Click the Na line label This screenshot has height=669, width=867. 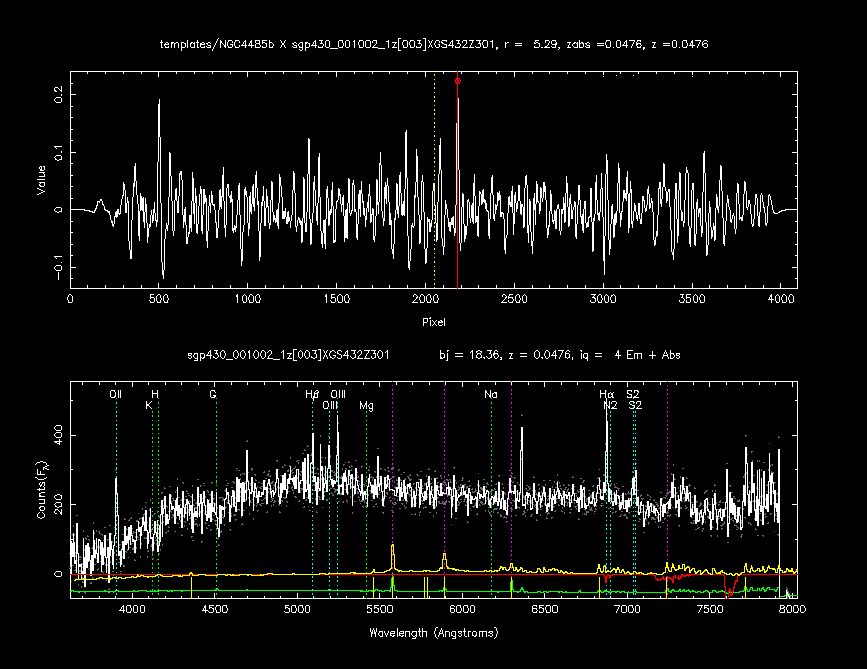tap(490, 394)
